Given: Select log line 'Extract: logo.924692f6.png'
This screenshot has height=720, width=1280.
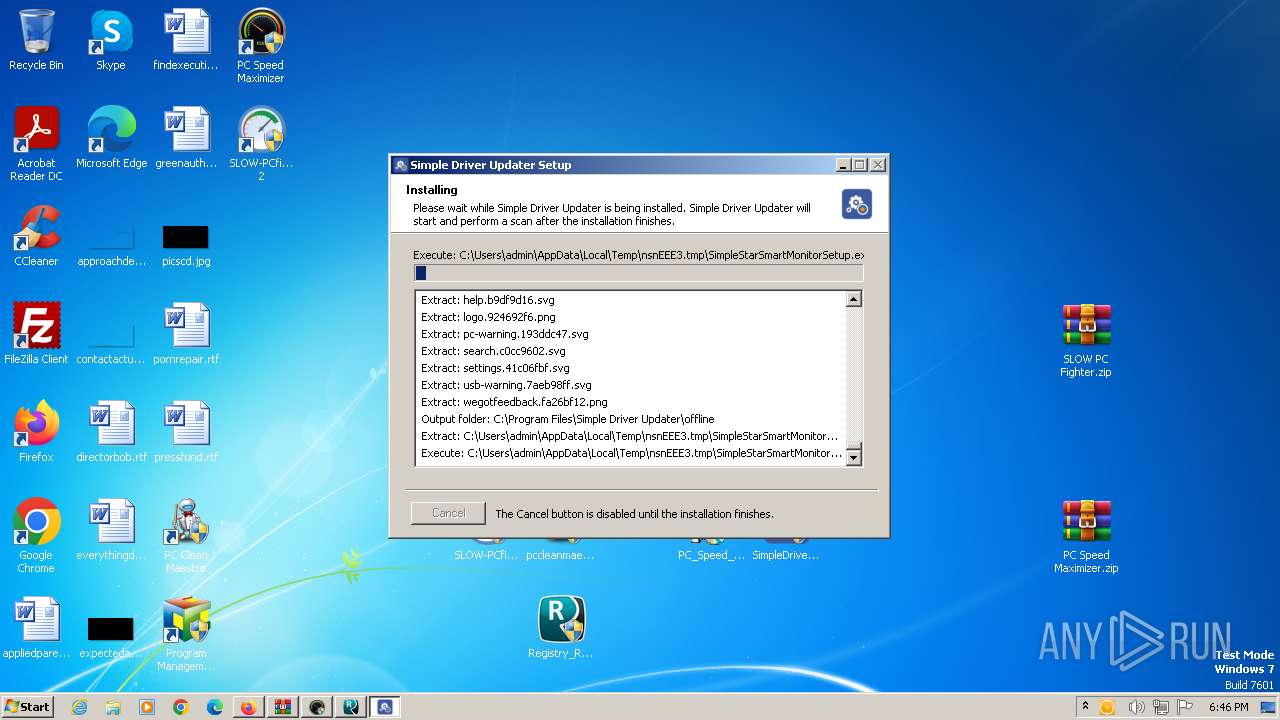Looking at the screenshot, I should [x=488, y=317].
